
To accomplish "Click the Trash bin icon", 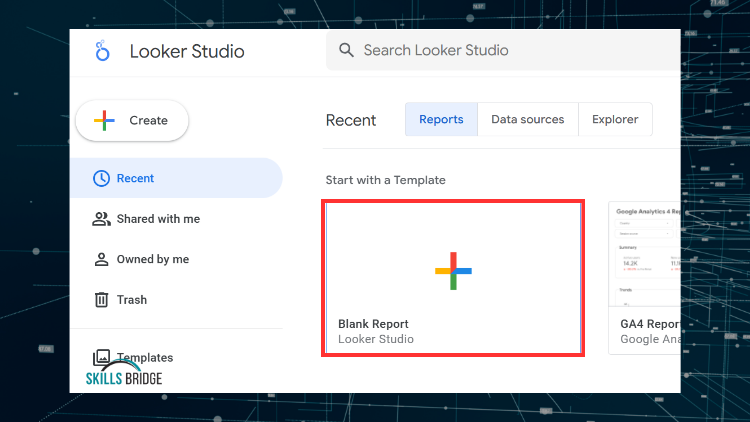I will tap(101, 299).
